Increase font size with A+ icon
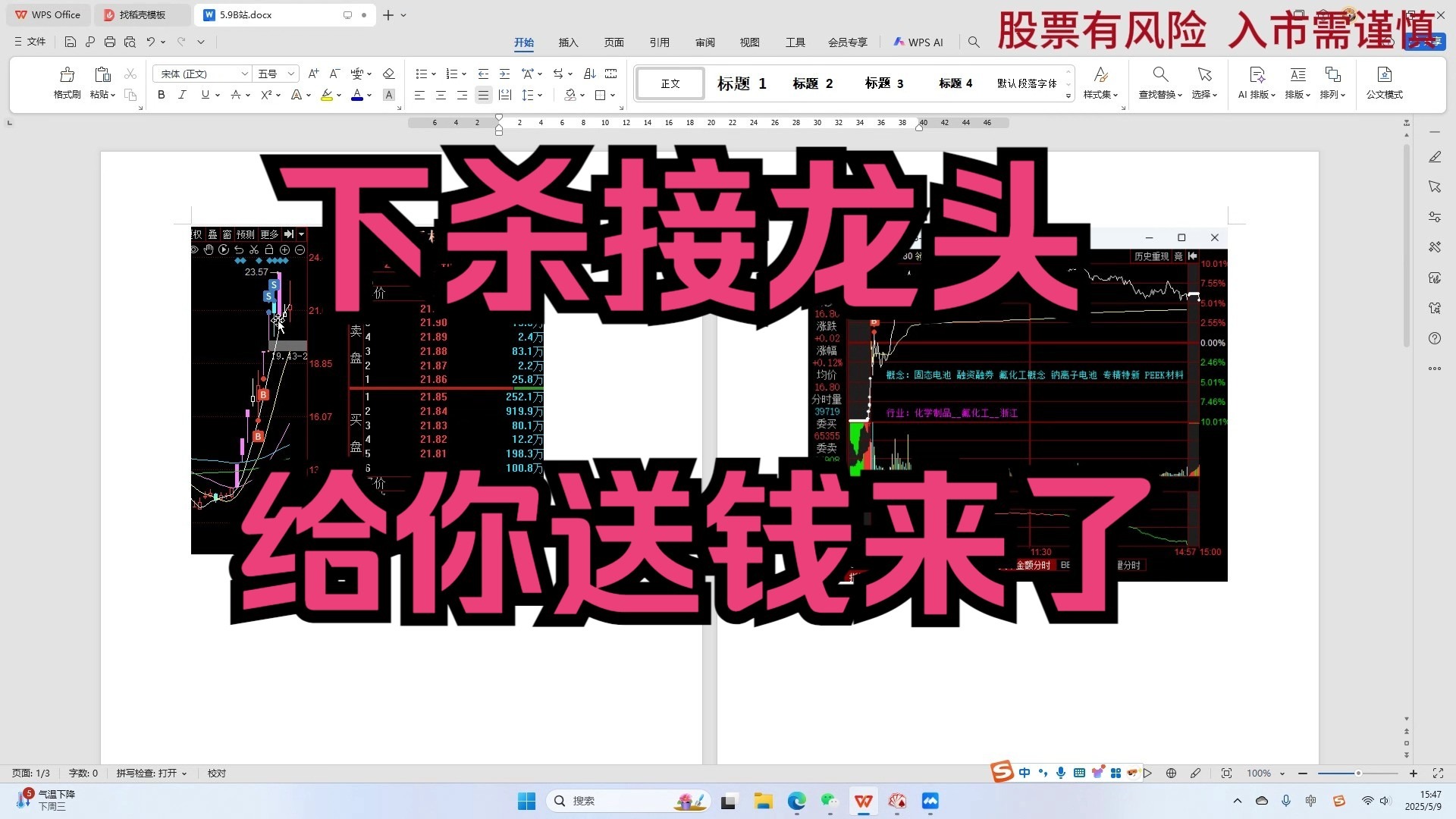 (x=313, y=74)
